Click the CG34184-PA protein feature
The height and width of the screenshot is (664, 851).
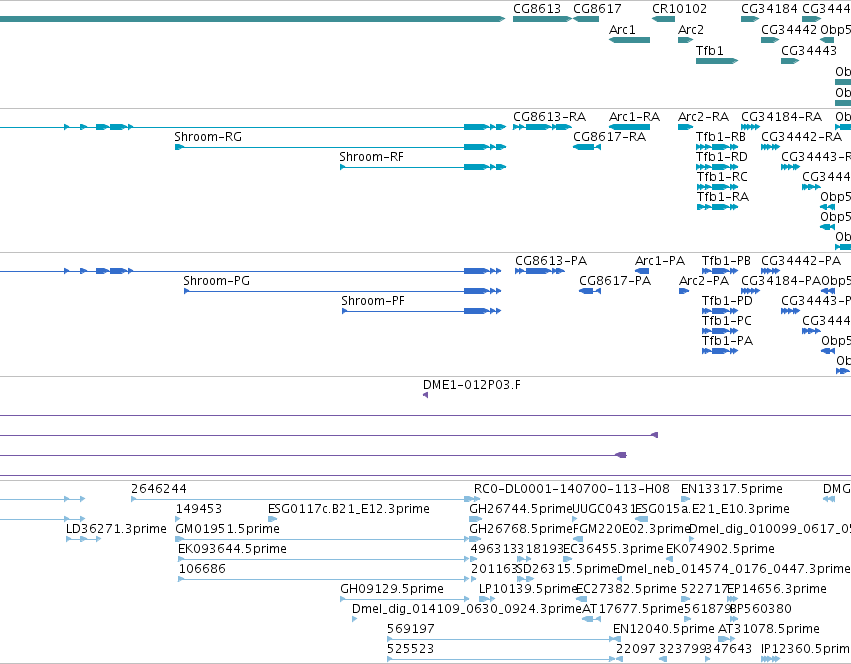[x=750, y=291]
